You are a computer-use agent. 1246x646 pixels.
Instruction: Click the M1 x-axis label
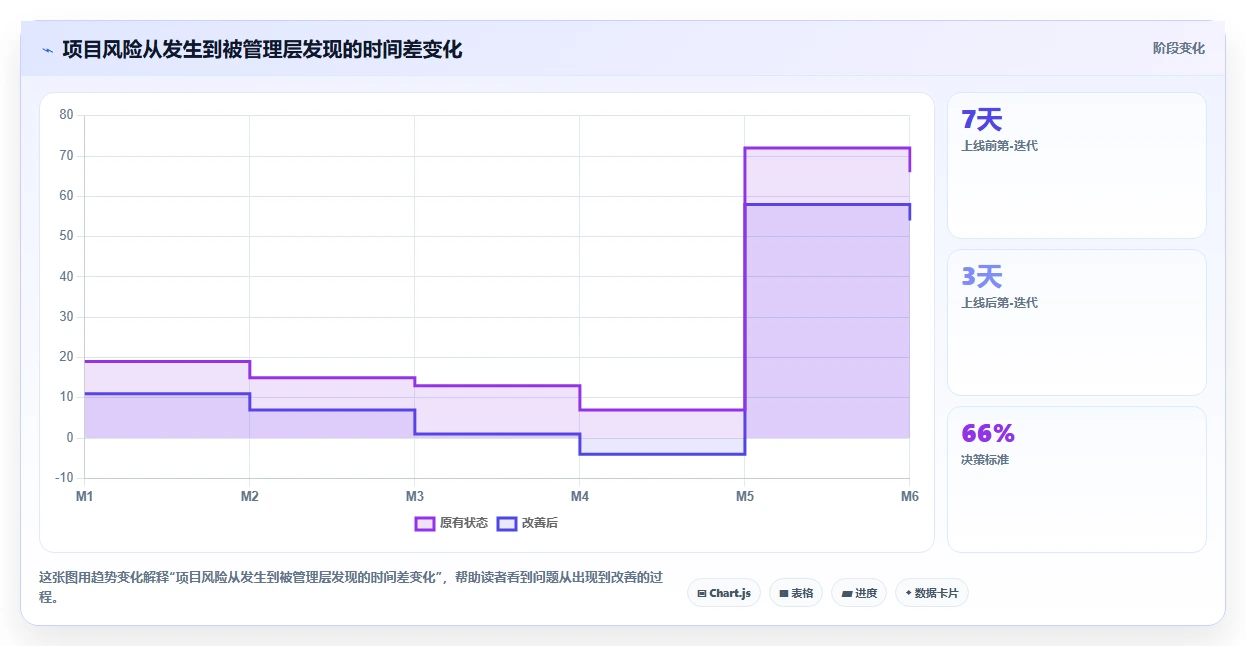[85, 496]
